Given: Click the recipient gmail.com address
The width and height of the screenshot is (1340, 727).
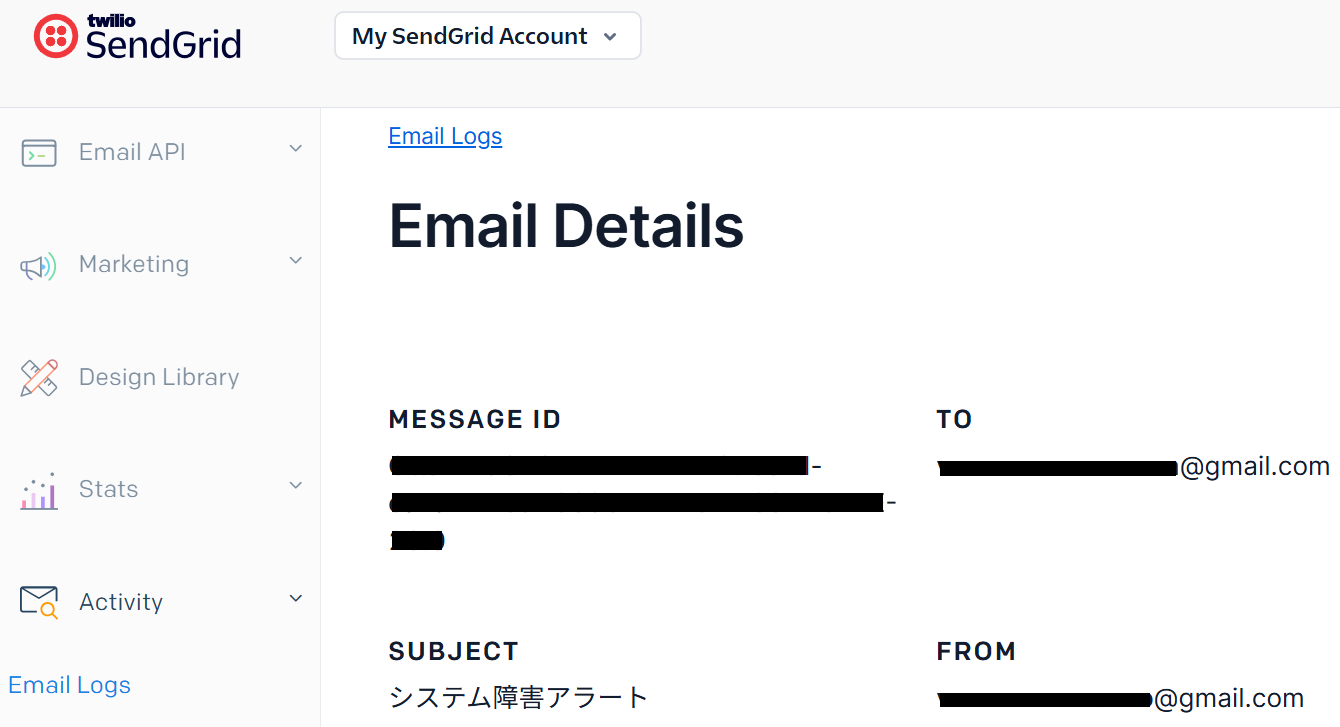Looking at the screenshot, I should click(x=1133, y=467).
